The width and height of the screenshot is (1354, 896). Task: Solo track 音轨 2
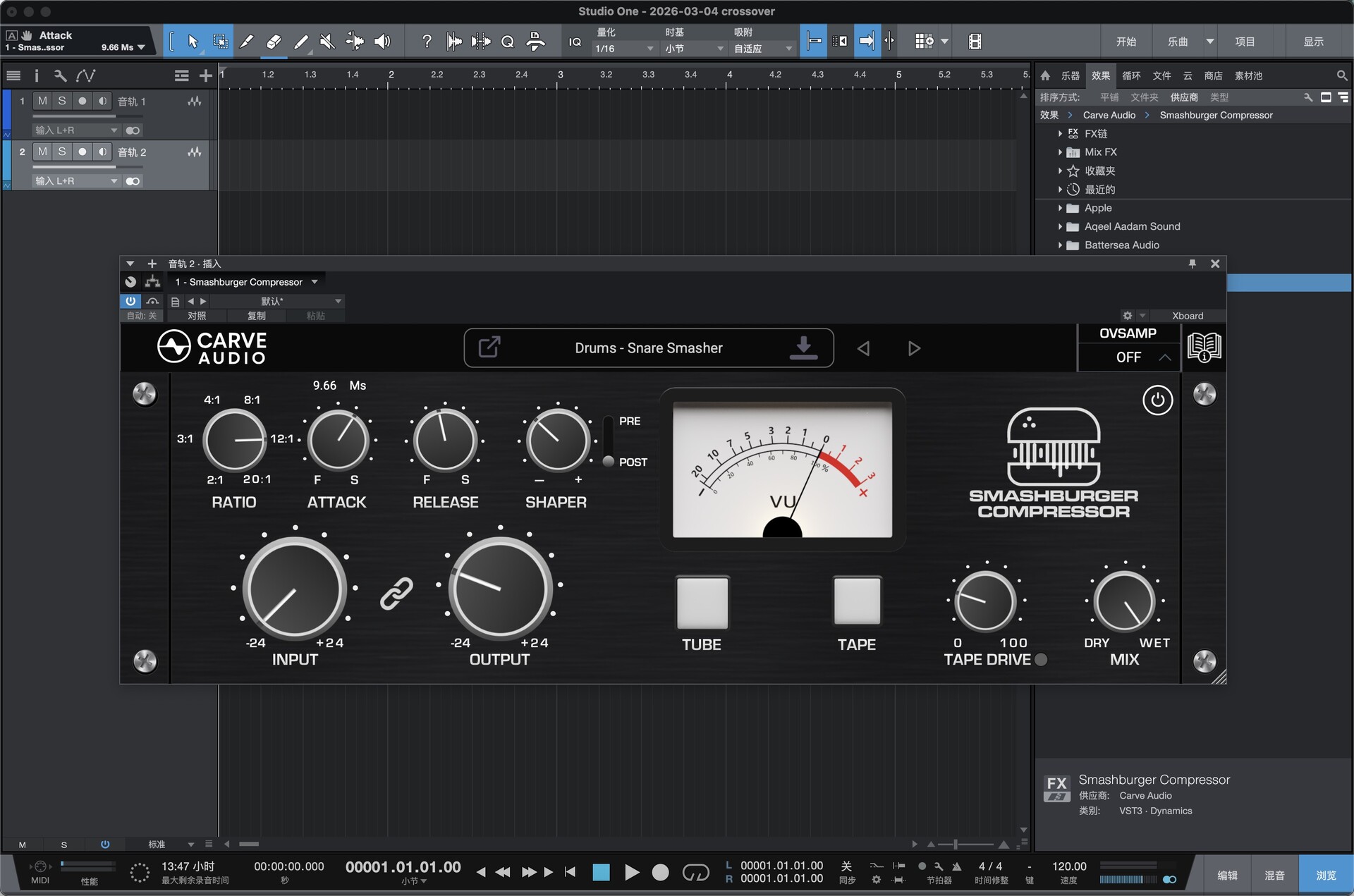62,152
